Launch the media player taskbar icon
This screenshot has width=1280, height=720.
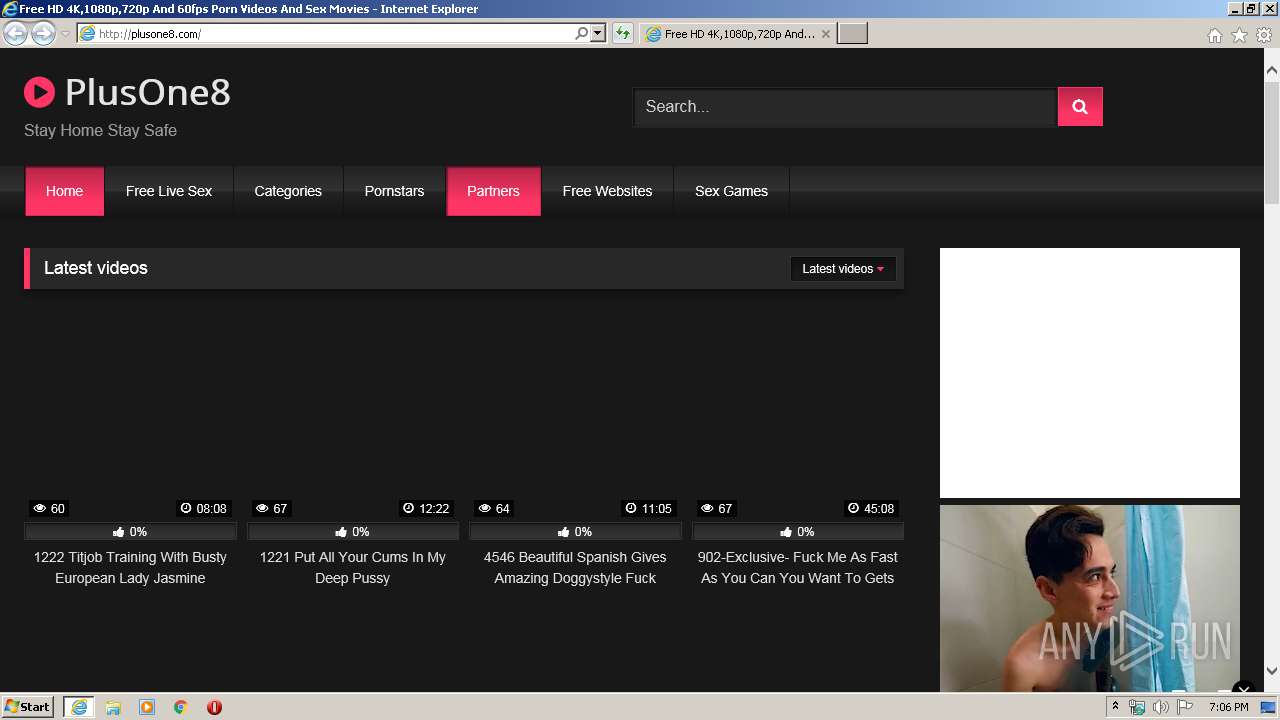tap(147, 707)
